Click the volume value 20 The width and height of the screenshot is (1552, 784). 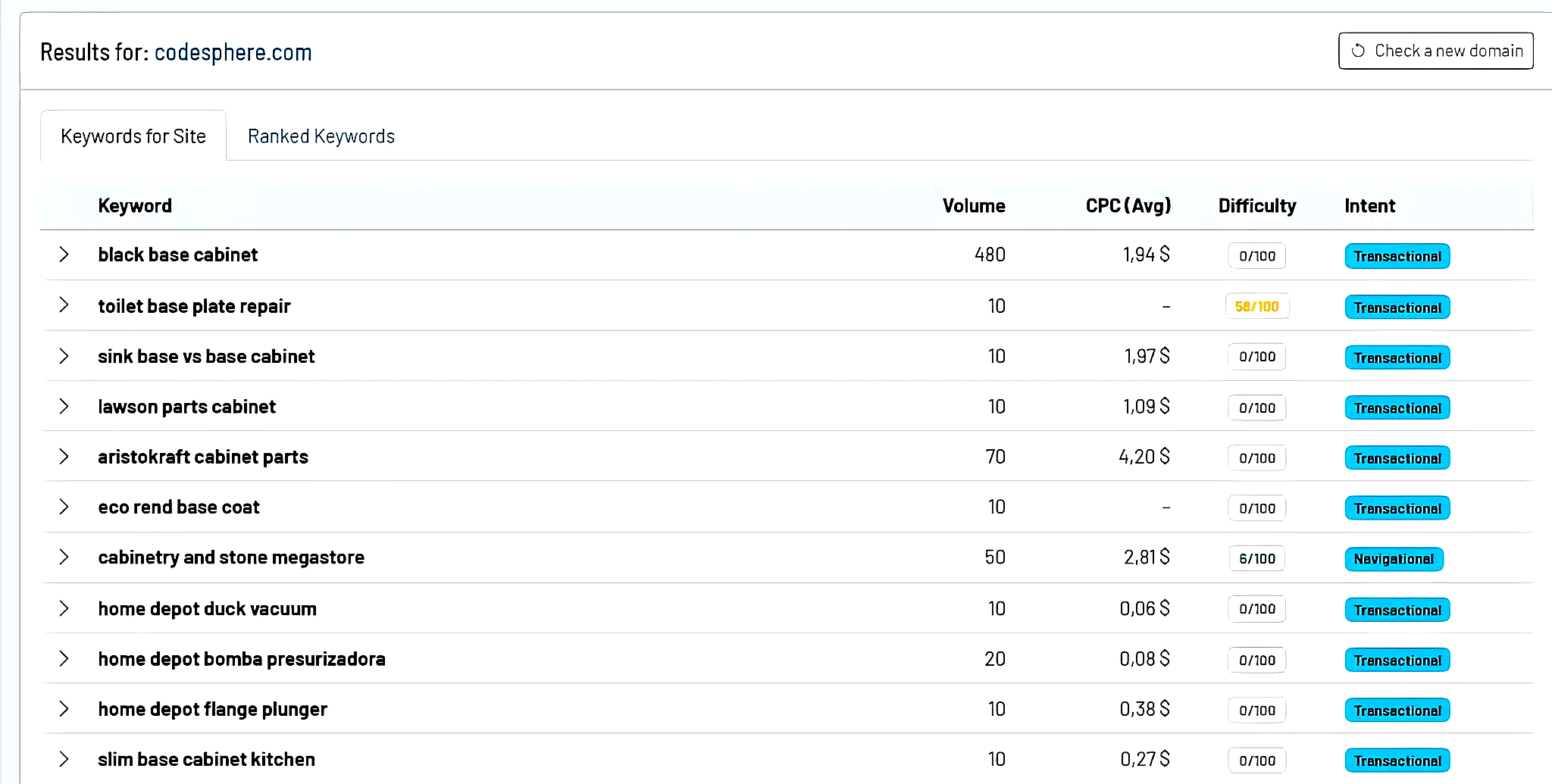(x=995, y=659)
